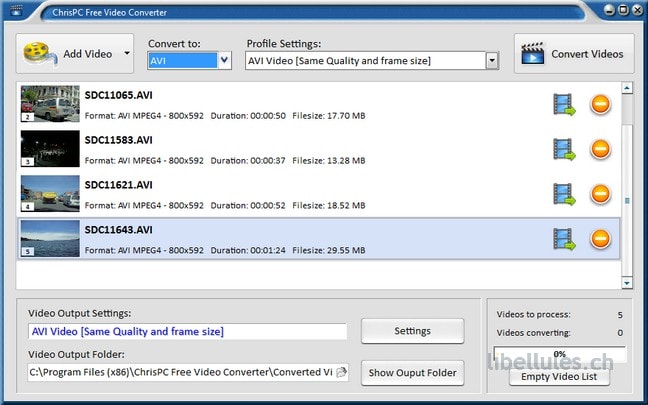Click the app icon in title bar

[17, 10]
